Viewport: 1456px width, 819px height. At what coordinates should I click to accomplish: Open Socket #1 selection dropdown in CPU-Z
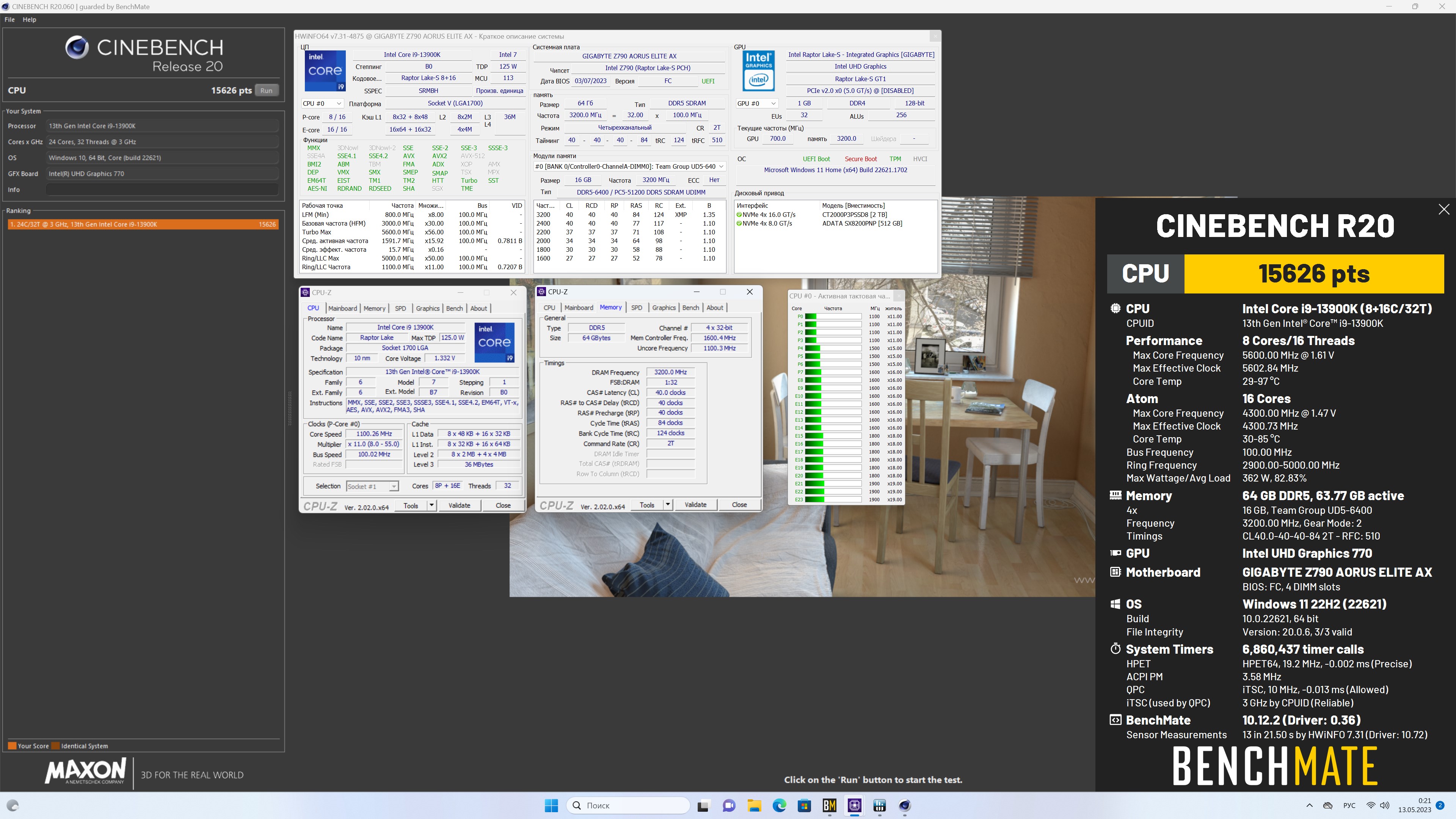click(x=372, y=486)
